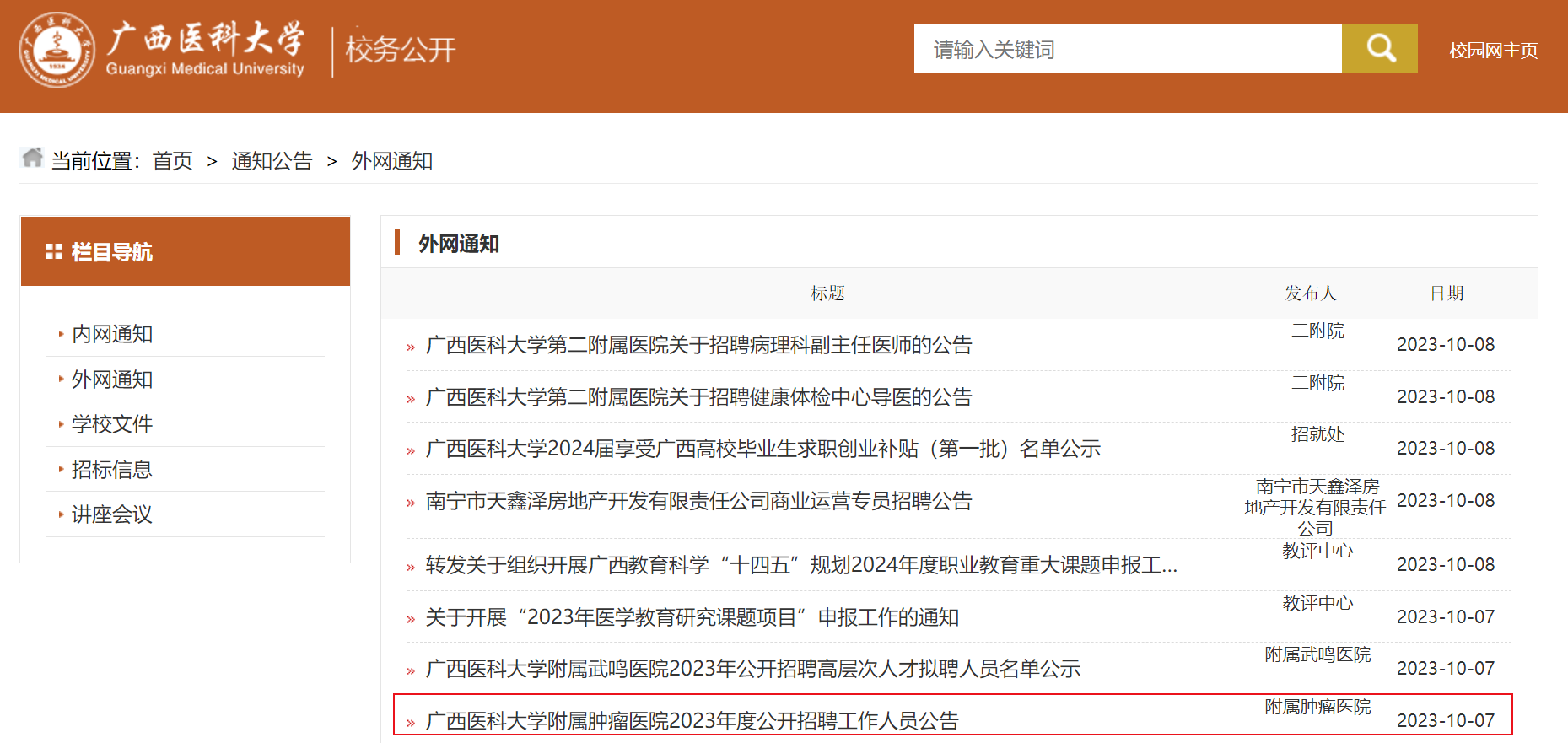Click the grid icon next to 栏目导航

coord(54,251)
